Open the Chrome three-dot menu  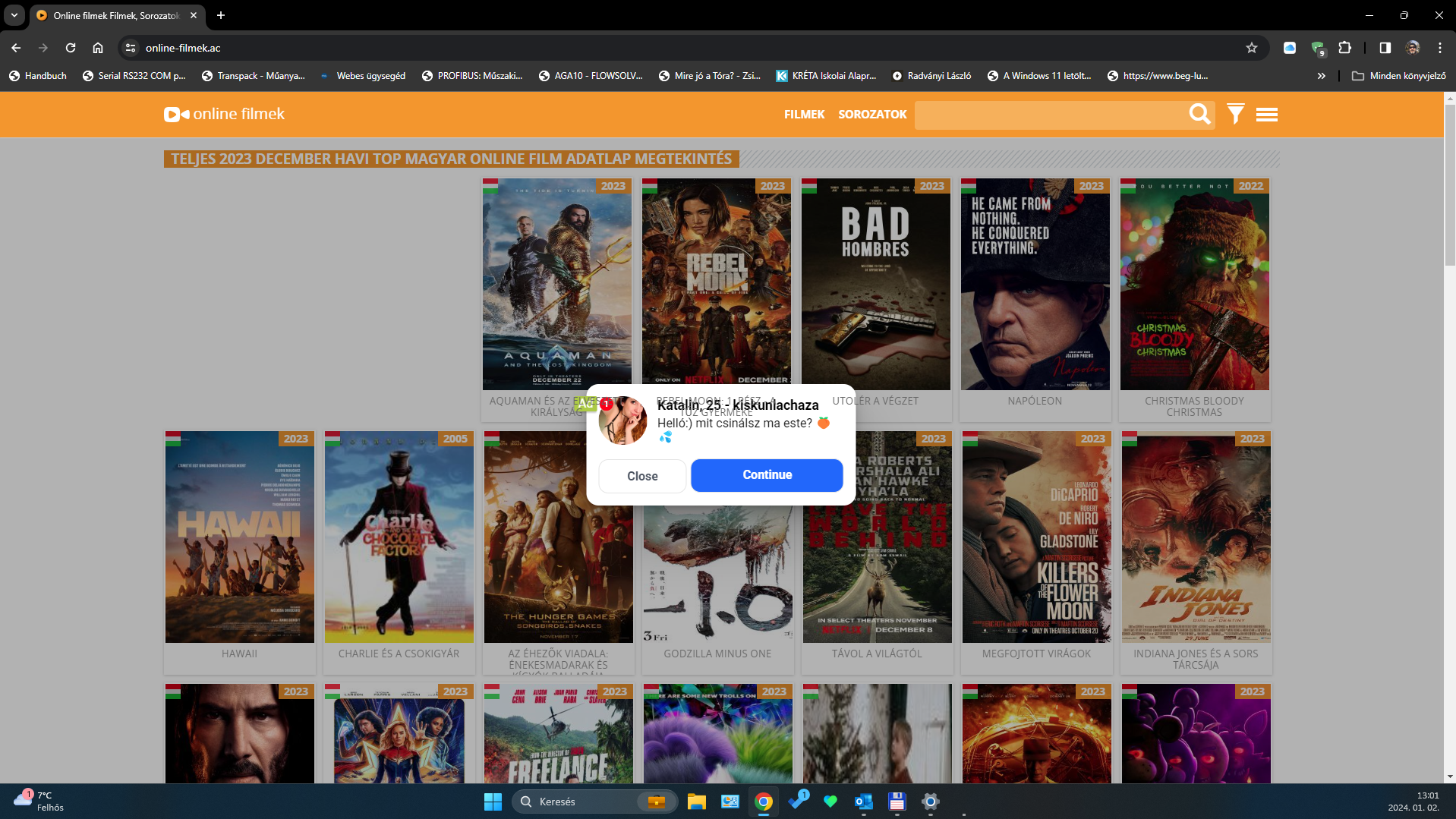click(1439, 48)
